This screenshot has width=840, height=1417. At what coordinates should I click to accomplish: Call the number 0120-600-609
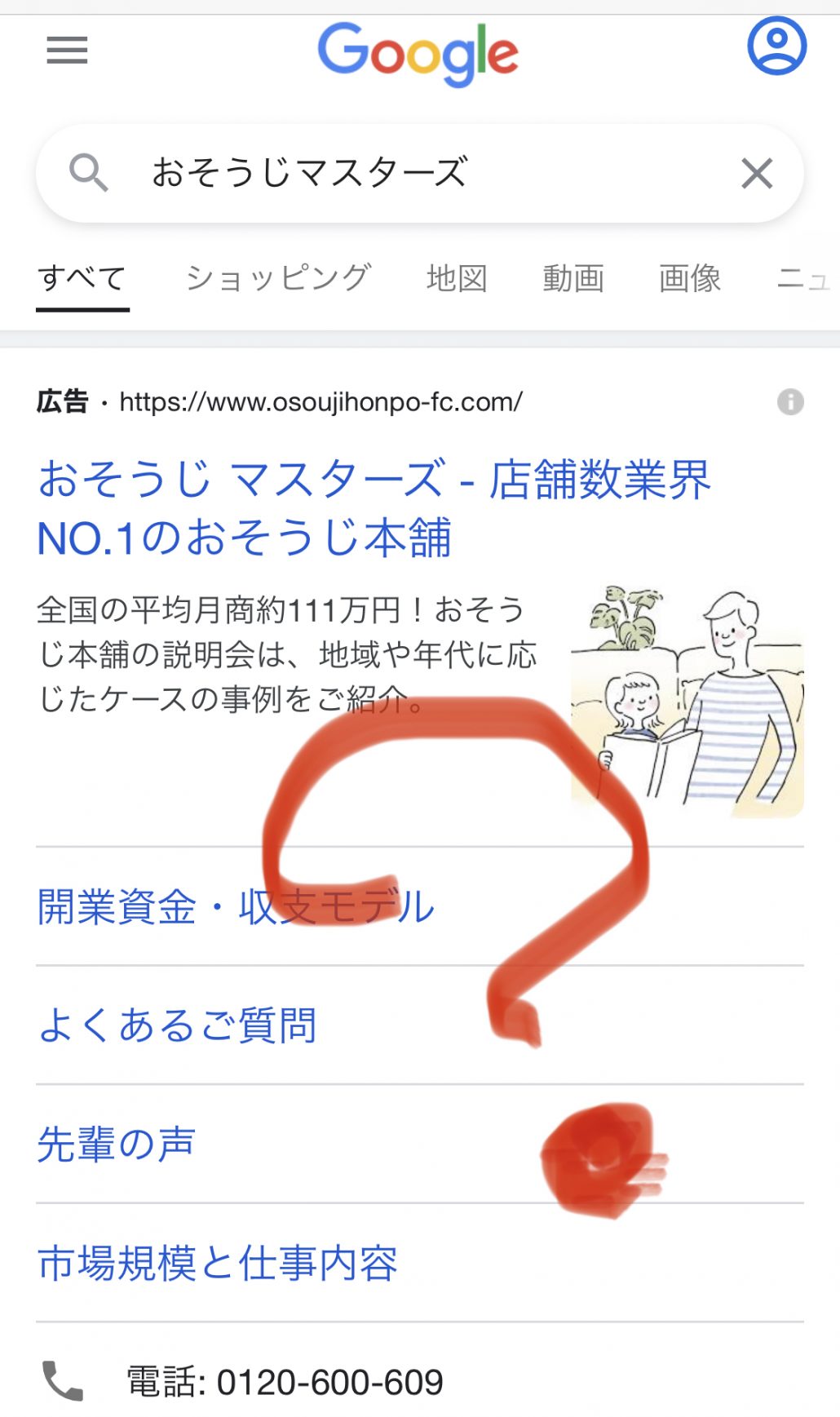coord(285,1382)
